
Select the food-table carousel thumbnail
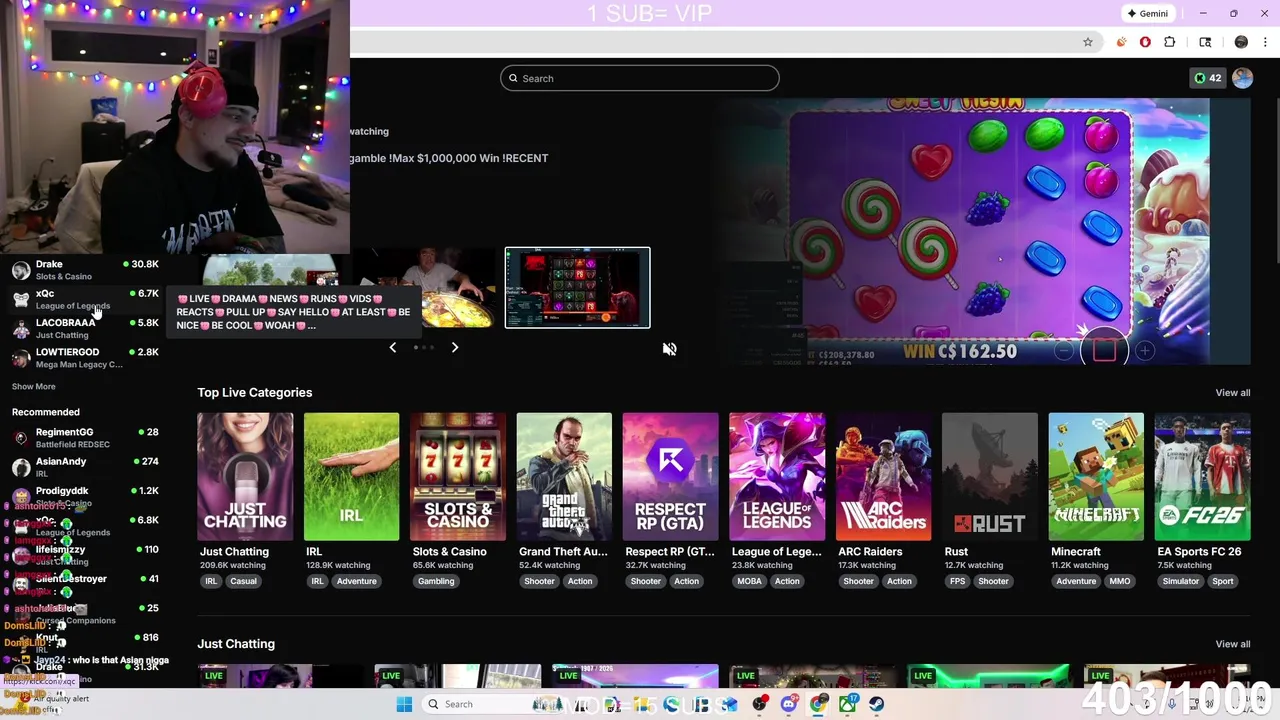459,288
